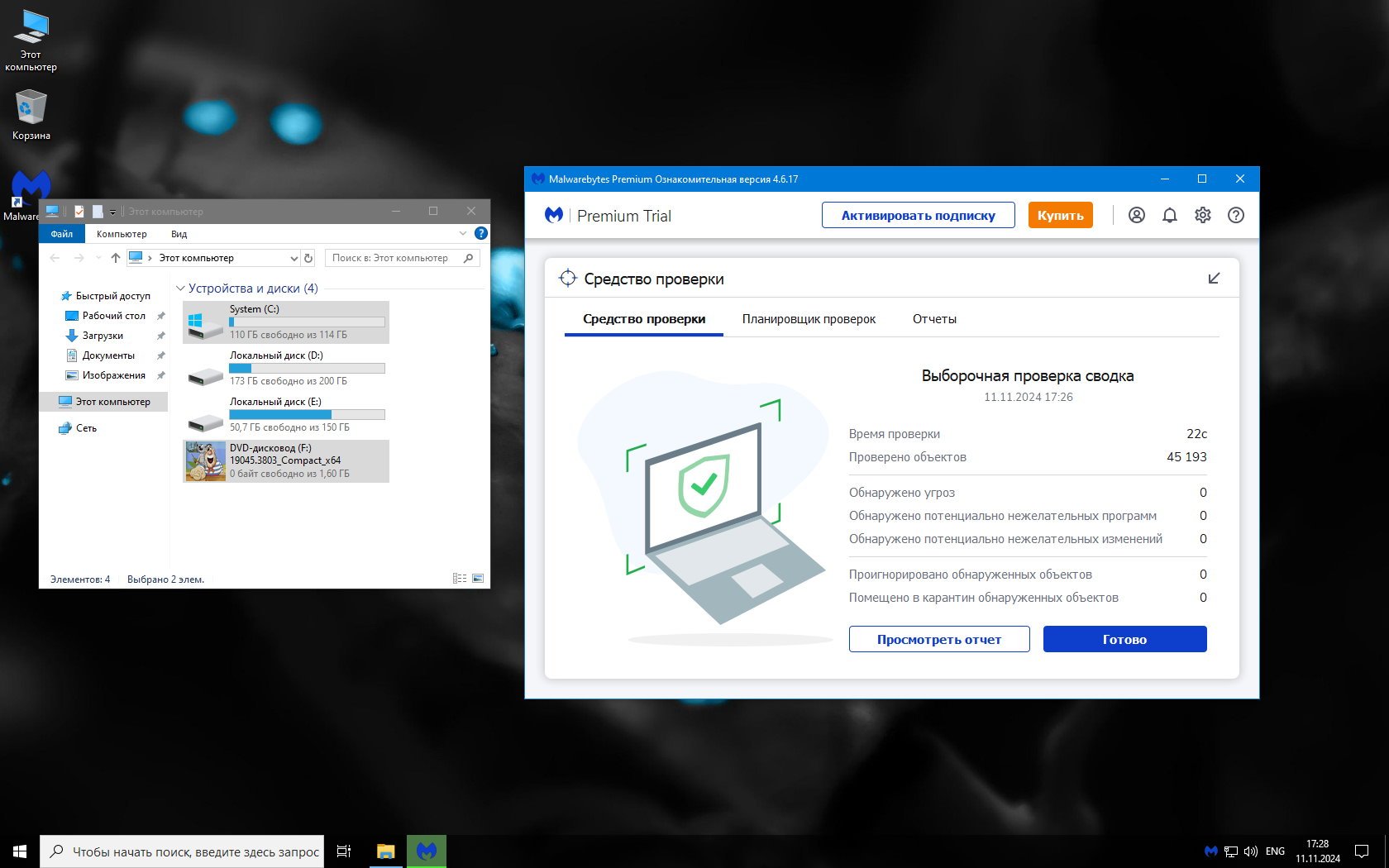Refresh the Explorer address bar location
The width and height of the screenshot is (1389, 868).
coord(308,258)
